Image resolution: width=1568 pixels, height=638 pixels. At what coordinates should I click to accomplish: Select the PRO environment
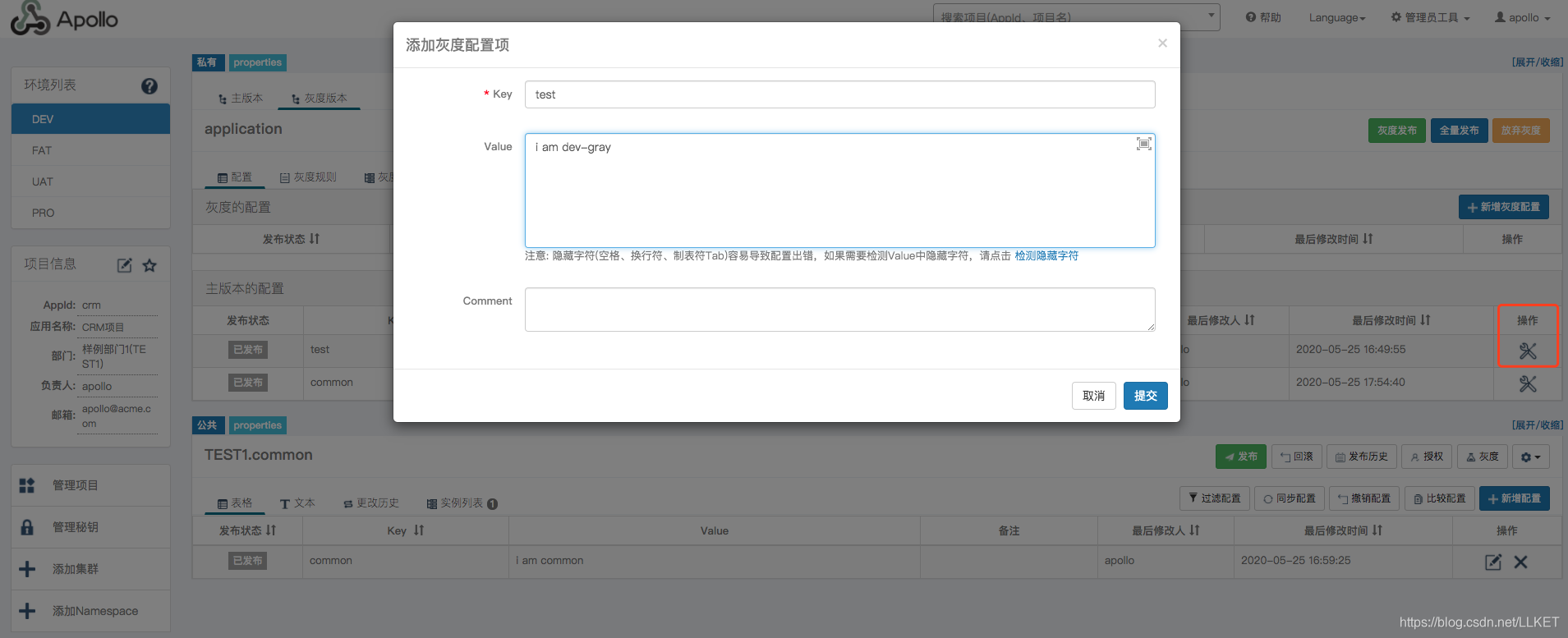(90, 213)
